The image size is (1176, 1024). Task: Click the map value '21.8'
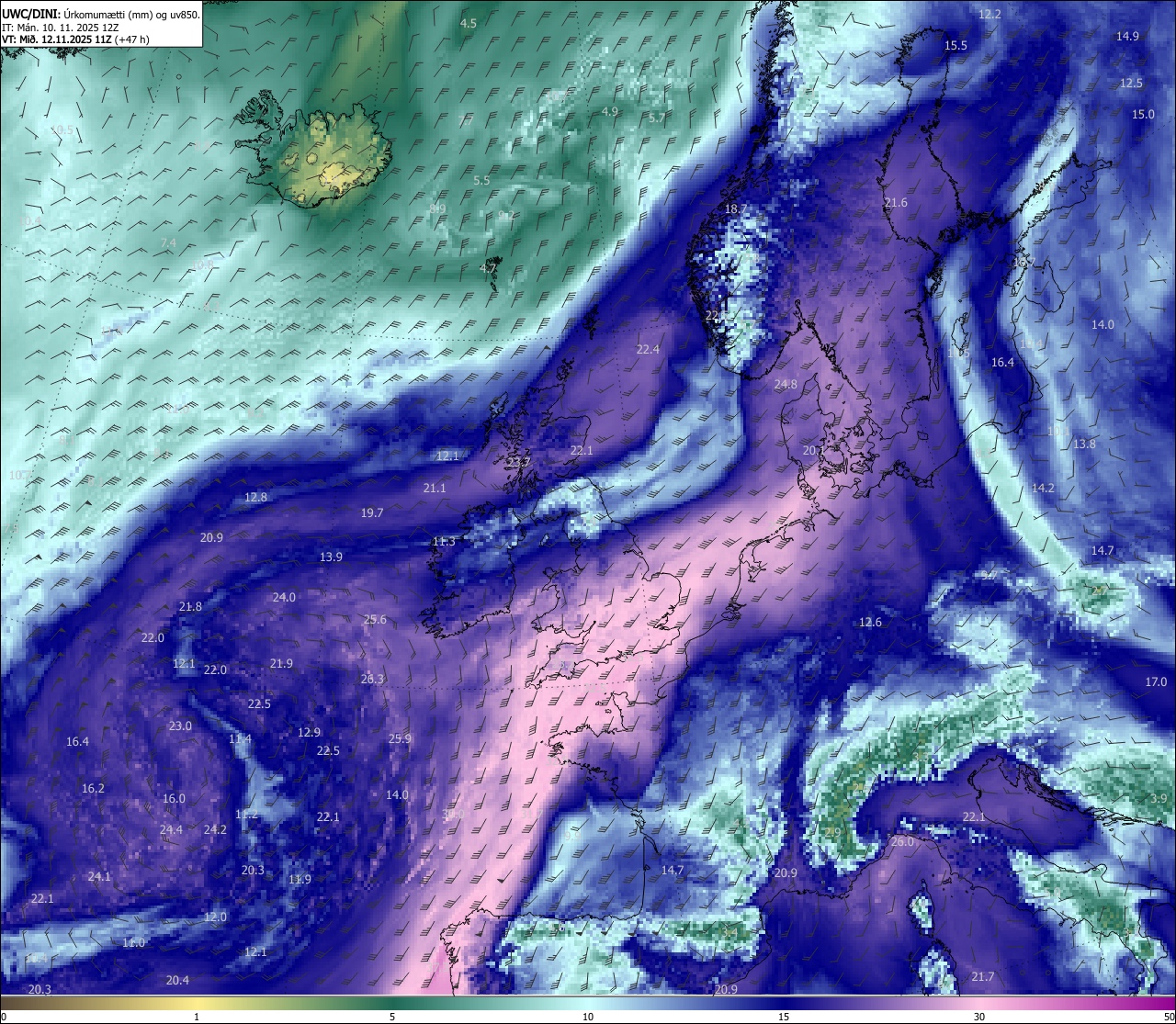click(190, 606)
